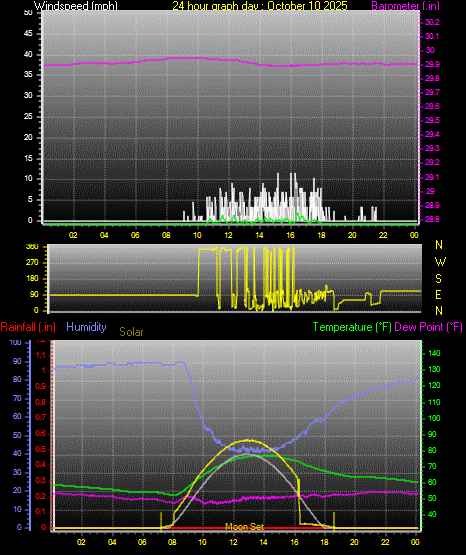The width and height of the screenshot is (466, 555).
Task: Click the sunrise vertical marker line
Action: pyautogui.click(x=161, y=521)
